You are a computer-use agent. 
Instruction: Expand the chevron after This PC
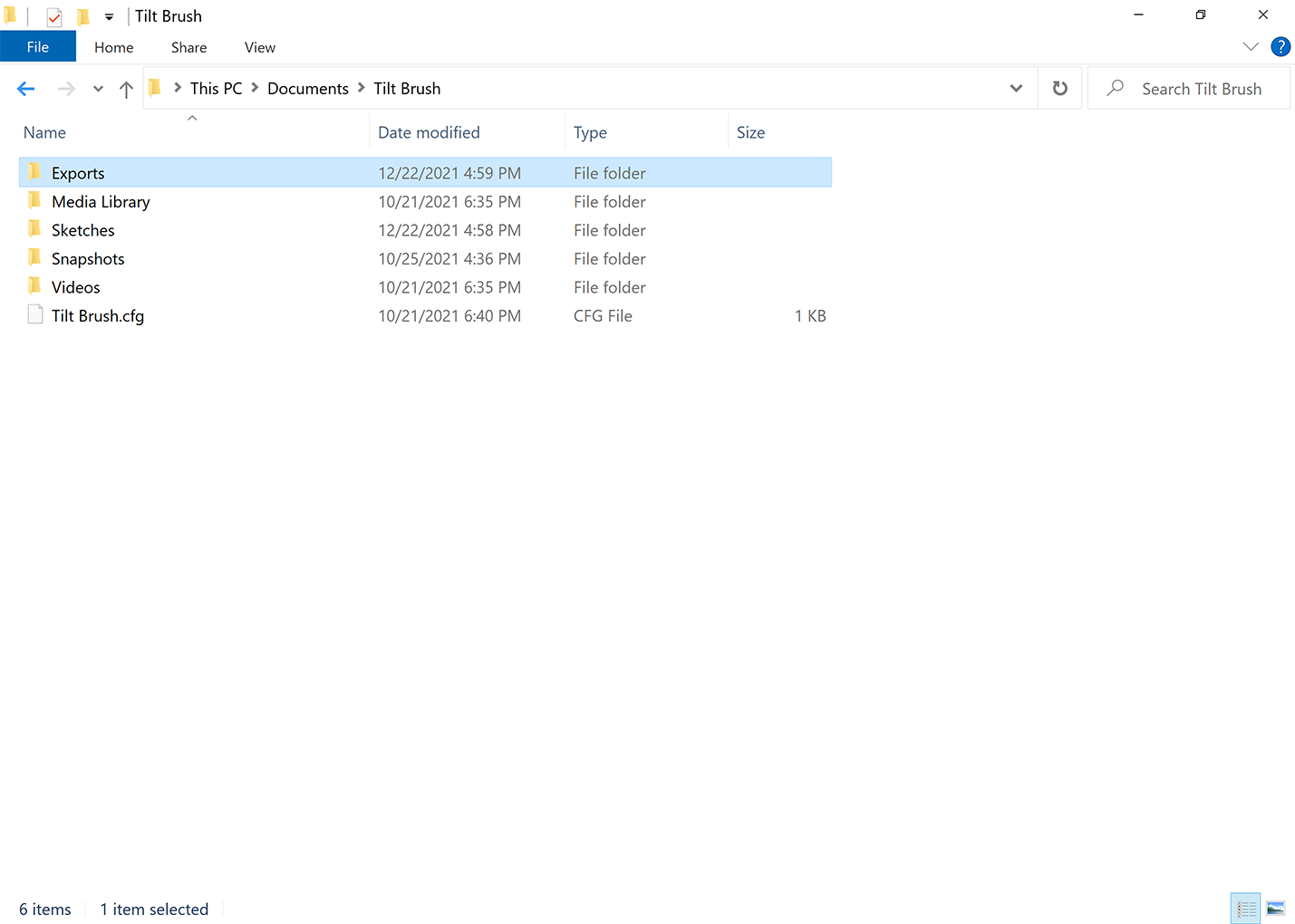(255, 89)
